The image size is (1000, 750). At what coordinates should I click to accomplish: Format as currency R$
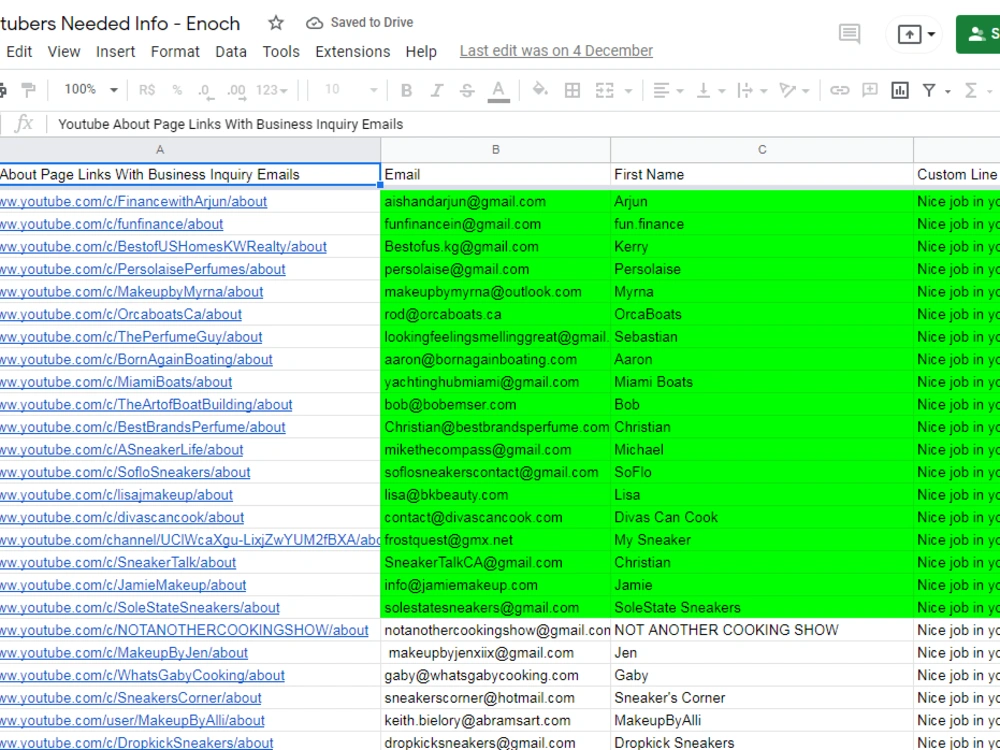point(147,90)
